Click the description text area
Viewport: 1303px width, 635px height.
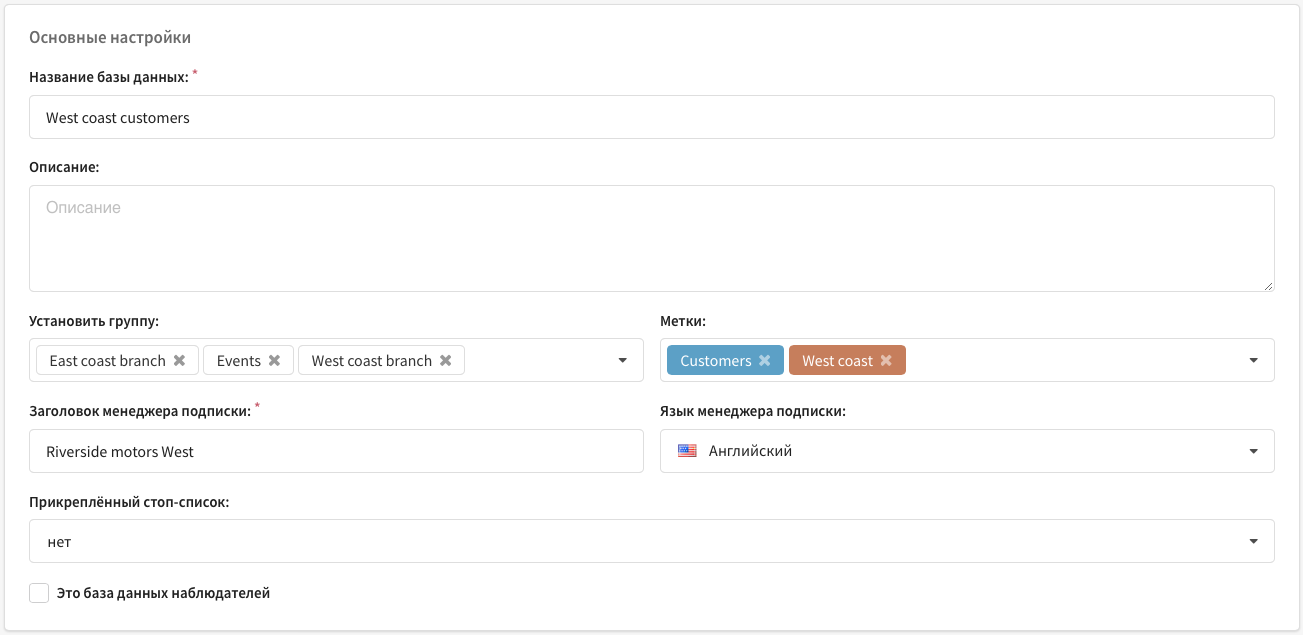coord(652,238)
